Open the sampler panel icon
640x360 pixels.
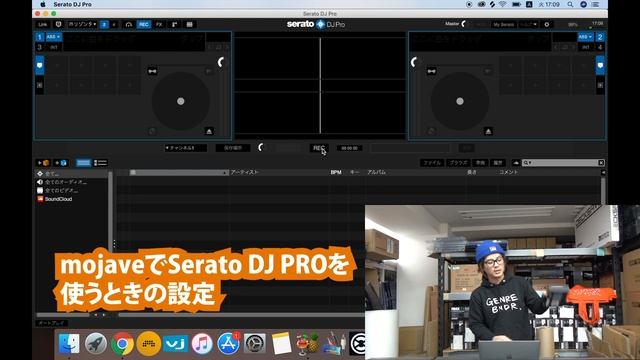[174, 24]
